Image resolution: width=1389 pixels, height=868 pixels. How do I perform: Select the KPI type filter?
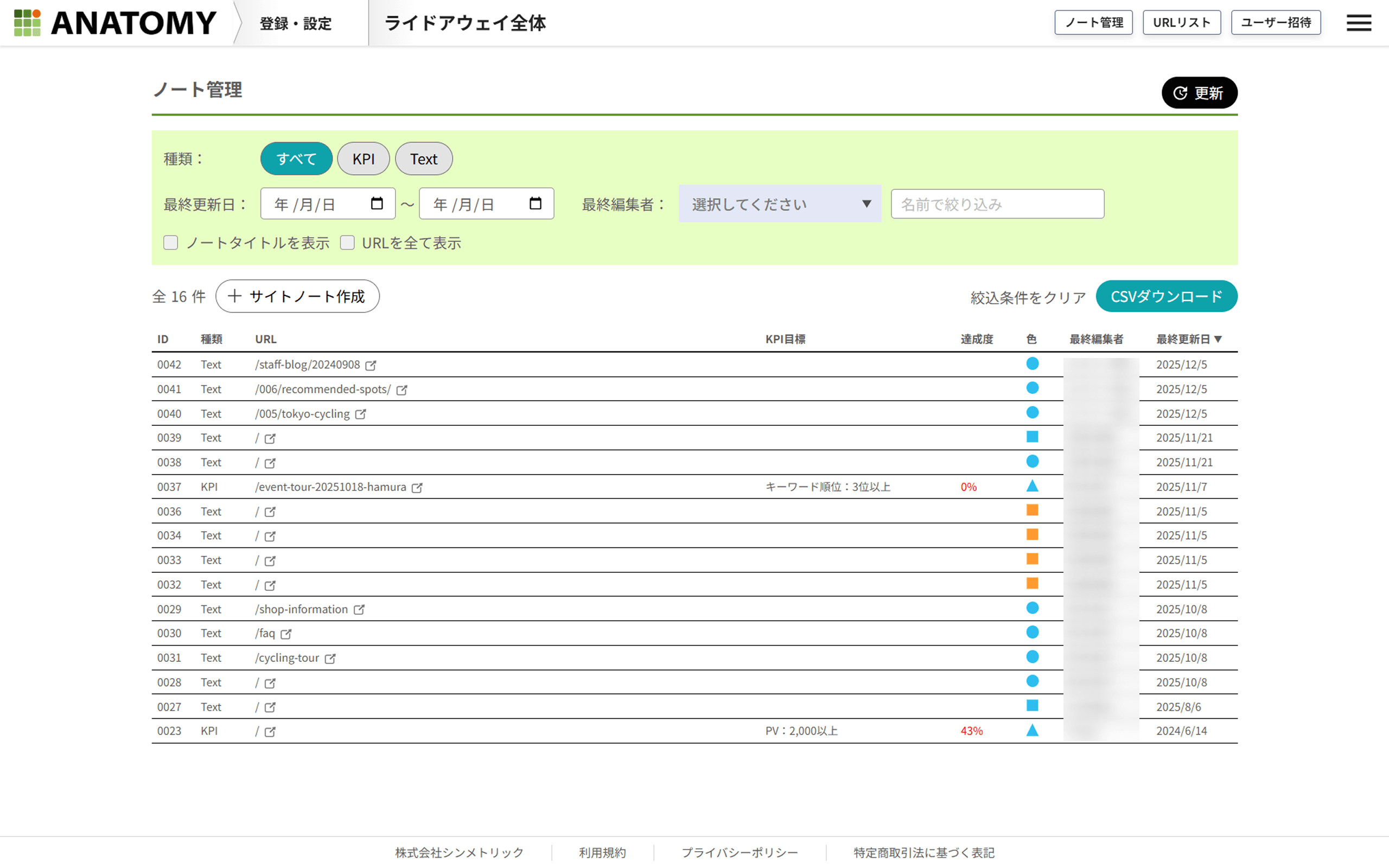(364, 159)
